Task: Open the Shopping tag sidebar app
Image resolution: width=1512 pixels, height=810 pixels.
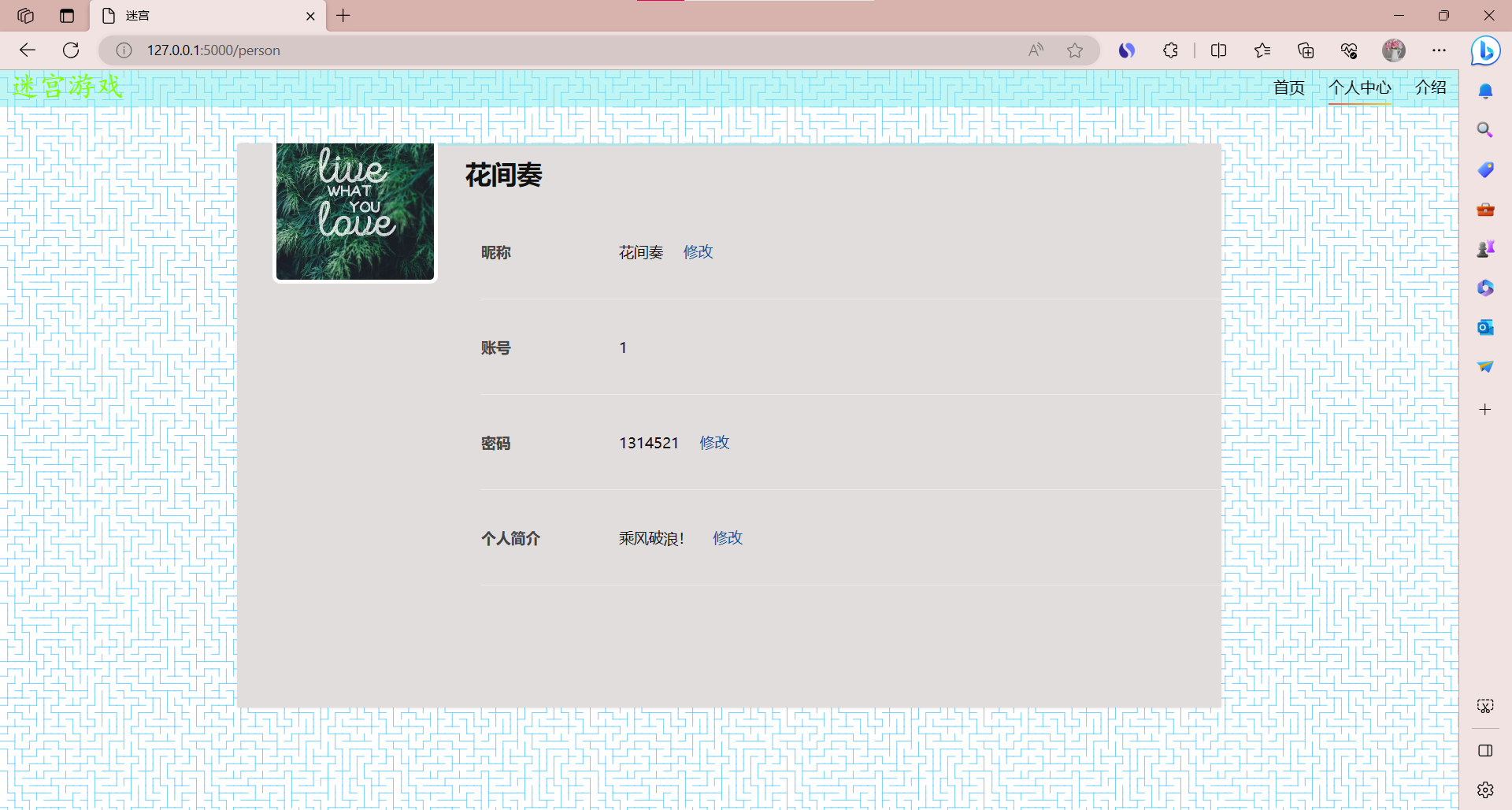Action: click(1485, 169)
